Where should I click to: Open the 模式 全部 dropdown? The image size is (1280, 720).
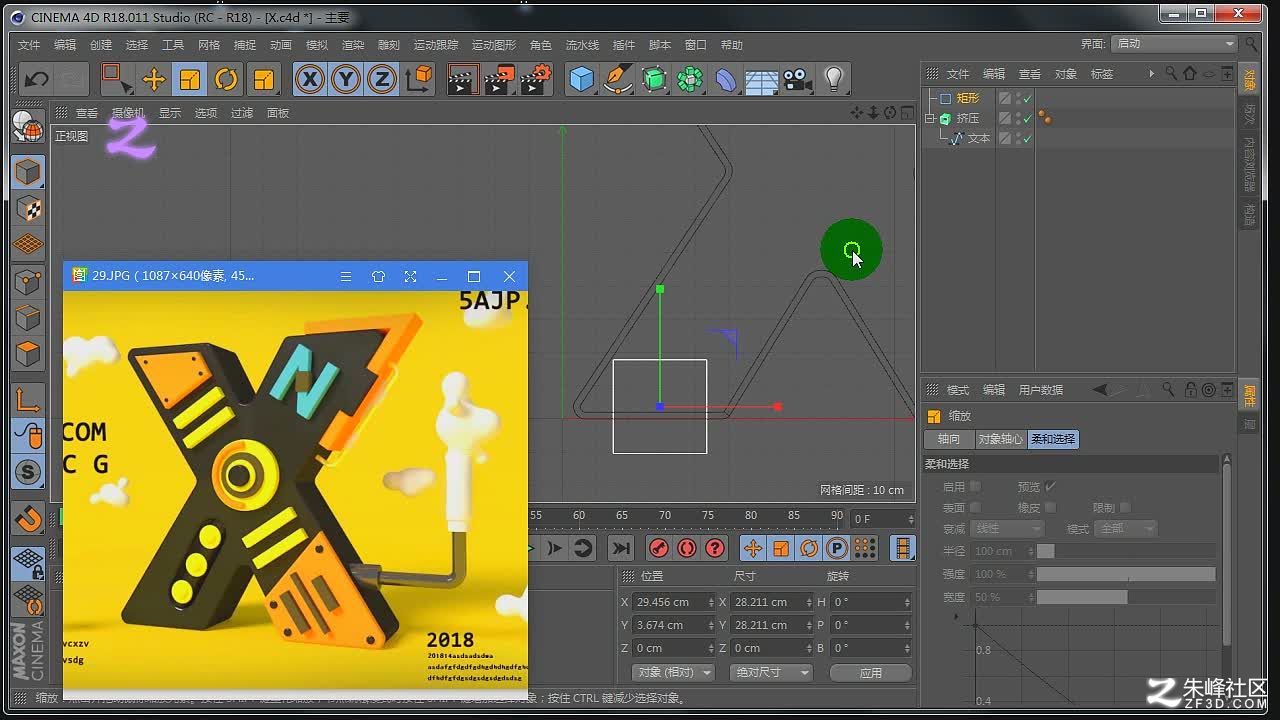point(1126,528)
